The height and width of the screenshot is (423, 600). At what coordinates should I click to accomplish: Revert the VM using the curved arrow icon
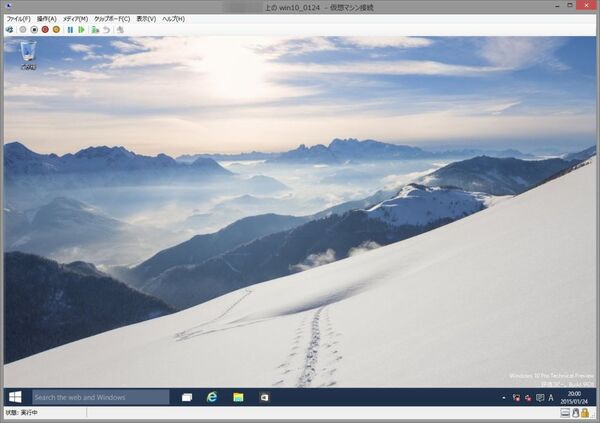(x=107, y=29)
